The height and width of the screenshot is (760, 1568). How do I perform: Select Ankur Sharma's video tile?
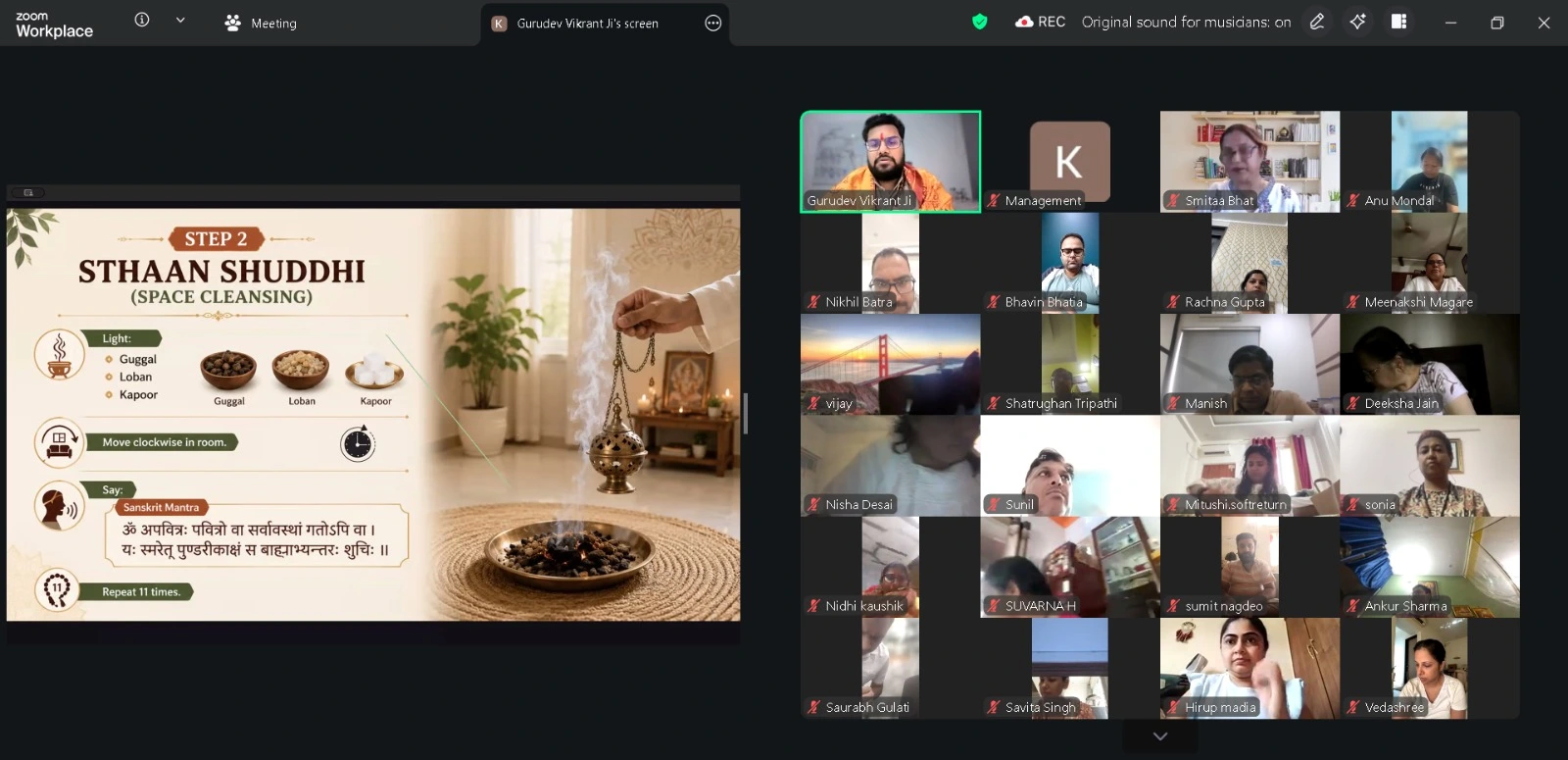tap(1430, 567)
